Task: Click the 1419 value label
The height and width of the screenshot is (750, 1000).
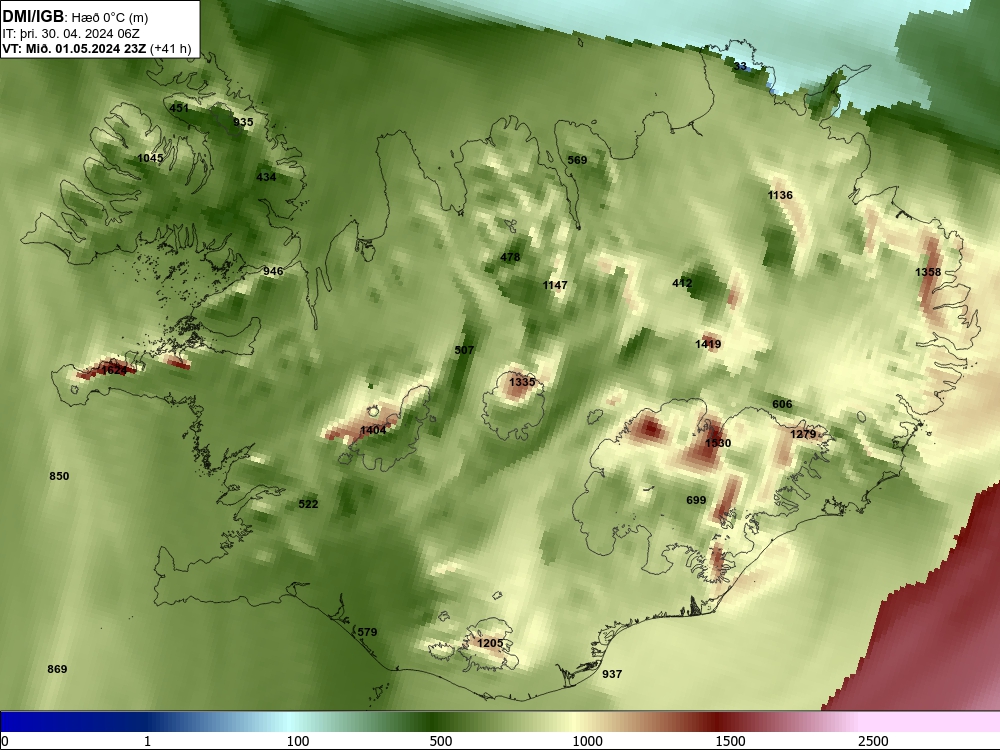Action: 708,344
